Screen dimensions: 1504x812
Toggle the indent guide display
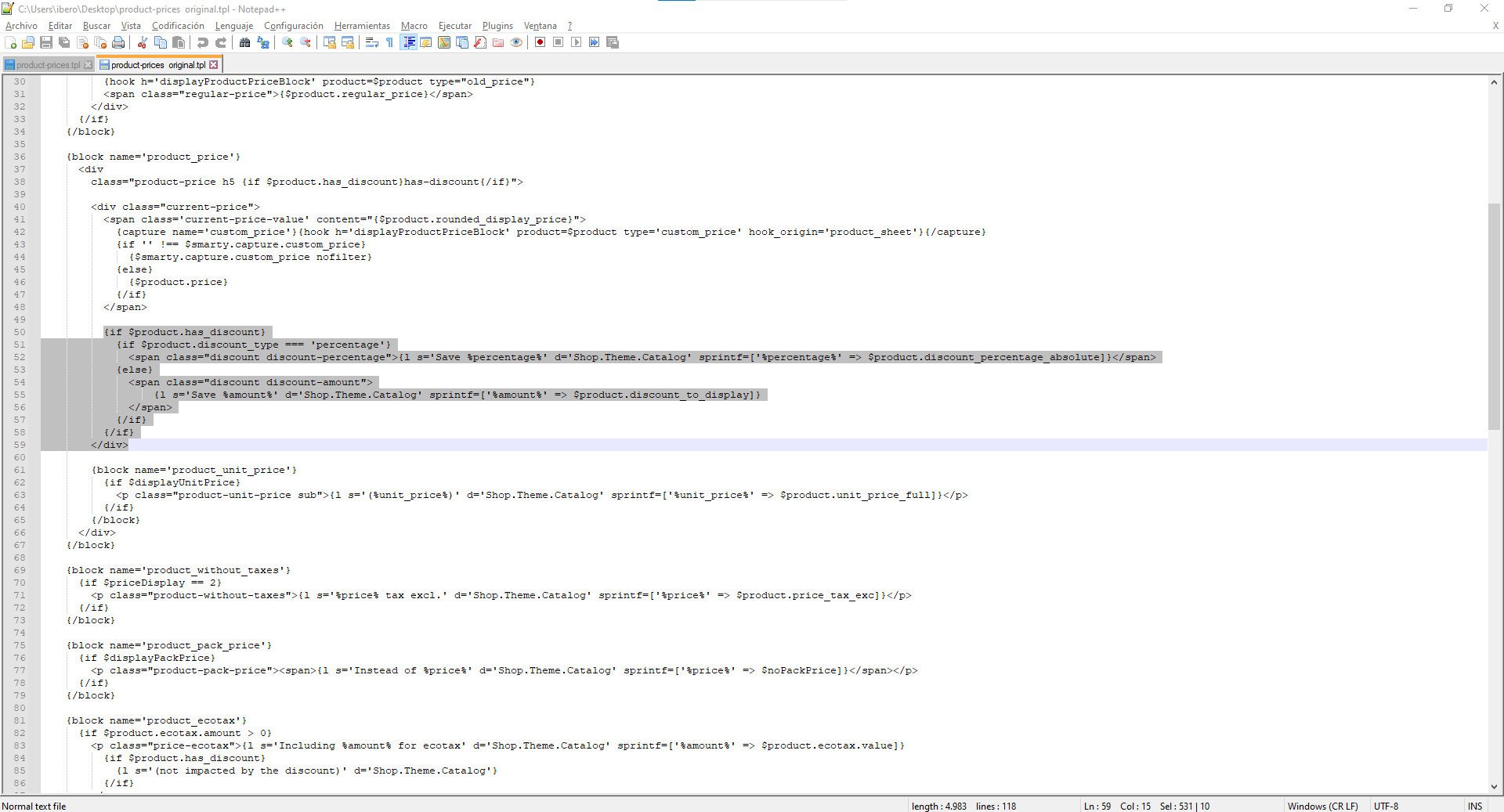[408, 42]
